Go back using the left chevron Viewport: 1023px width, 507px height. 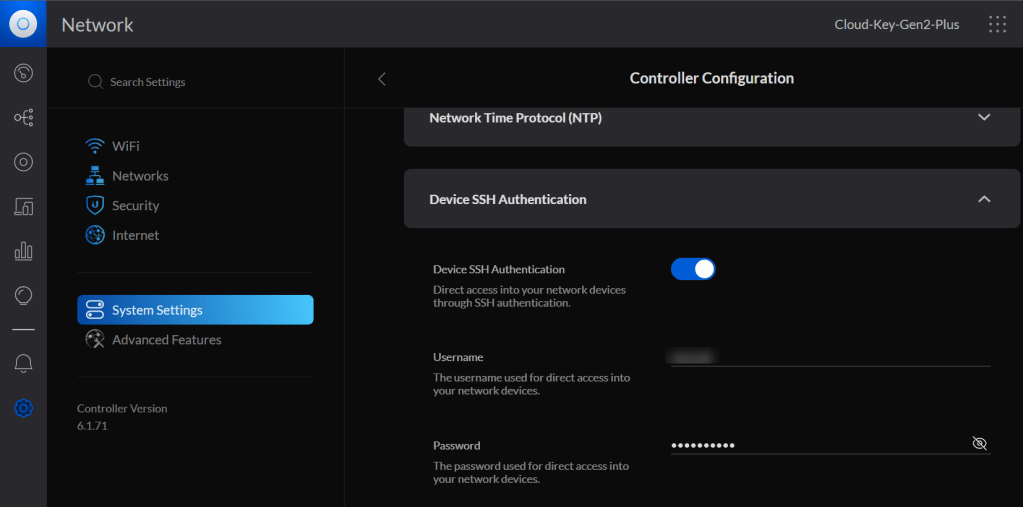(381, 79)
